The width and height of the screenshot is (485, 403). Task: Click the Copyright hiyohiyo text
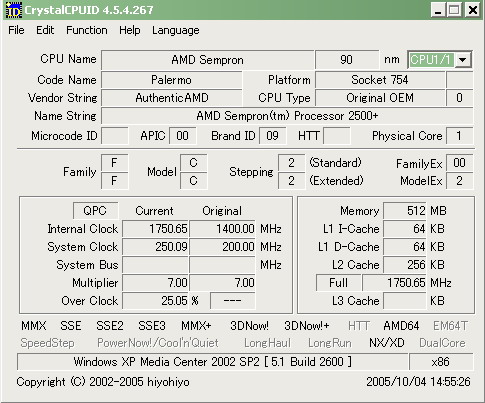[x=103, y=382]
